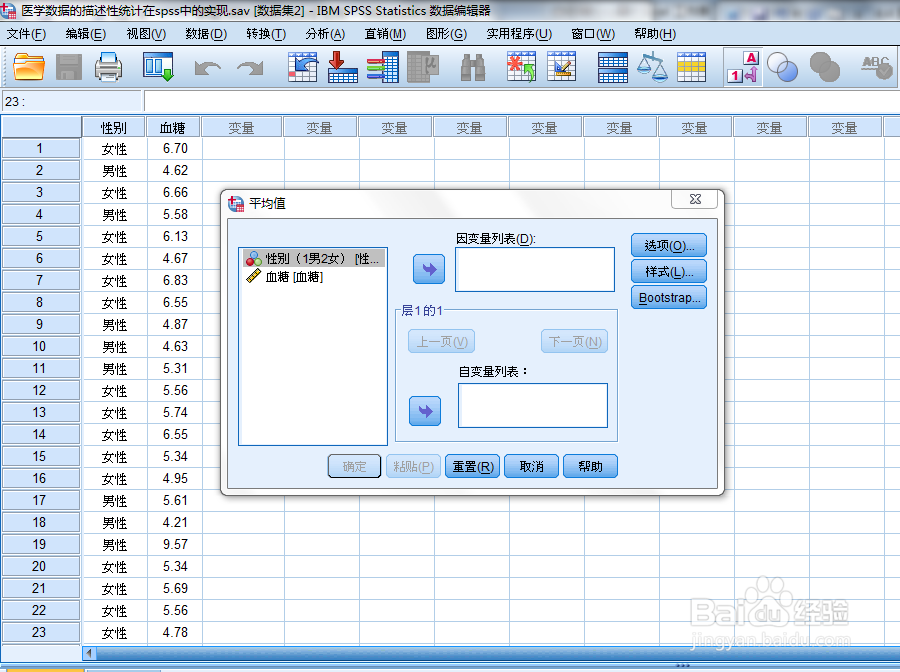Screen dimensions: 900x672
Task: Click the Go to case icon
Action: click(x=303, y=67)
